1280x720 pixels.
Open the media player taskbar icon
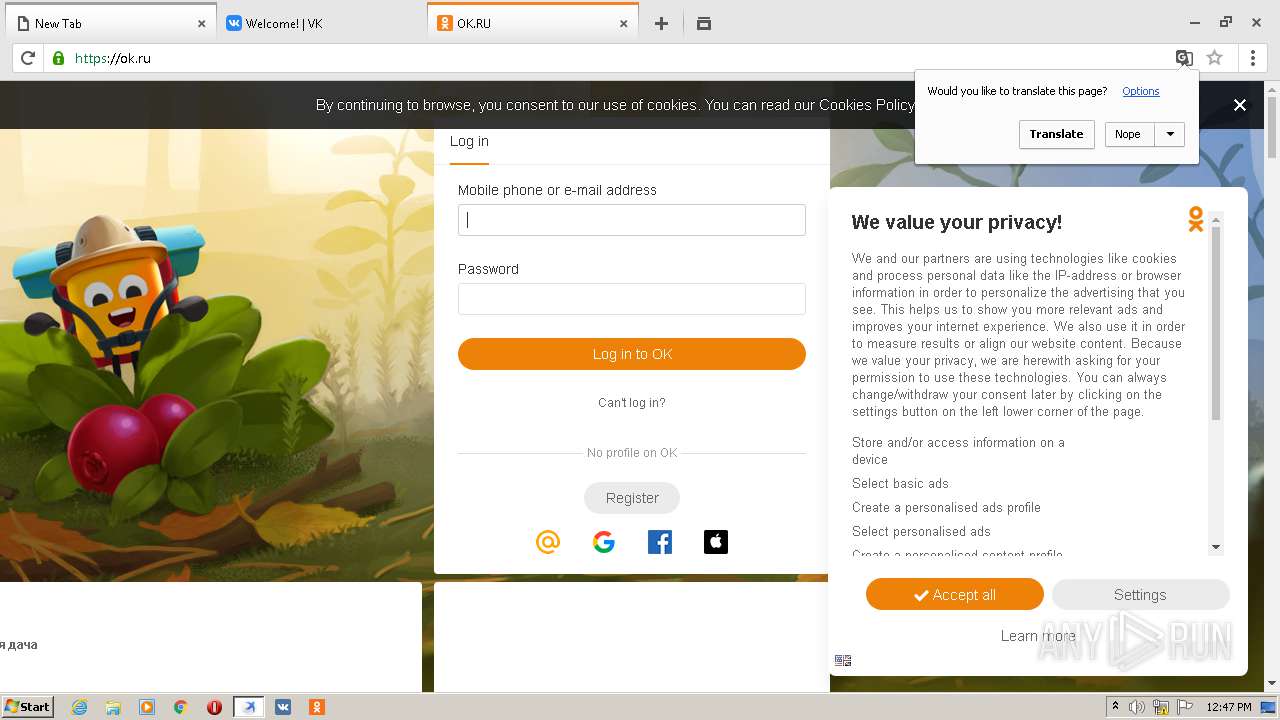point(147,707)
